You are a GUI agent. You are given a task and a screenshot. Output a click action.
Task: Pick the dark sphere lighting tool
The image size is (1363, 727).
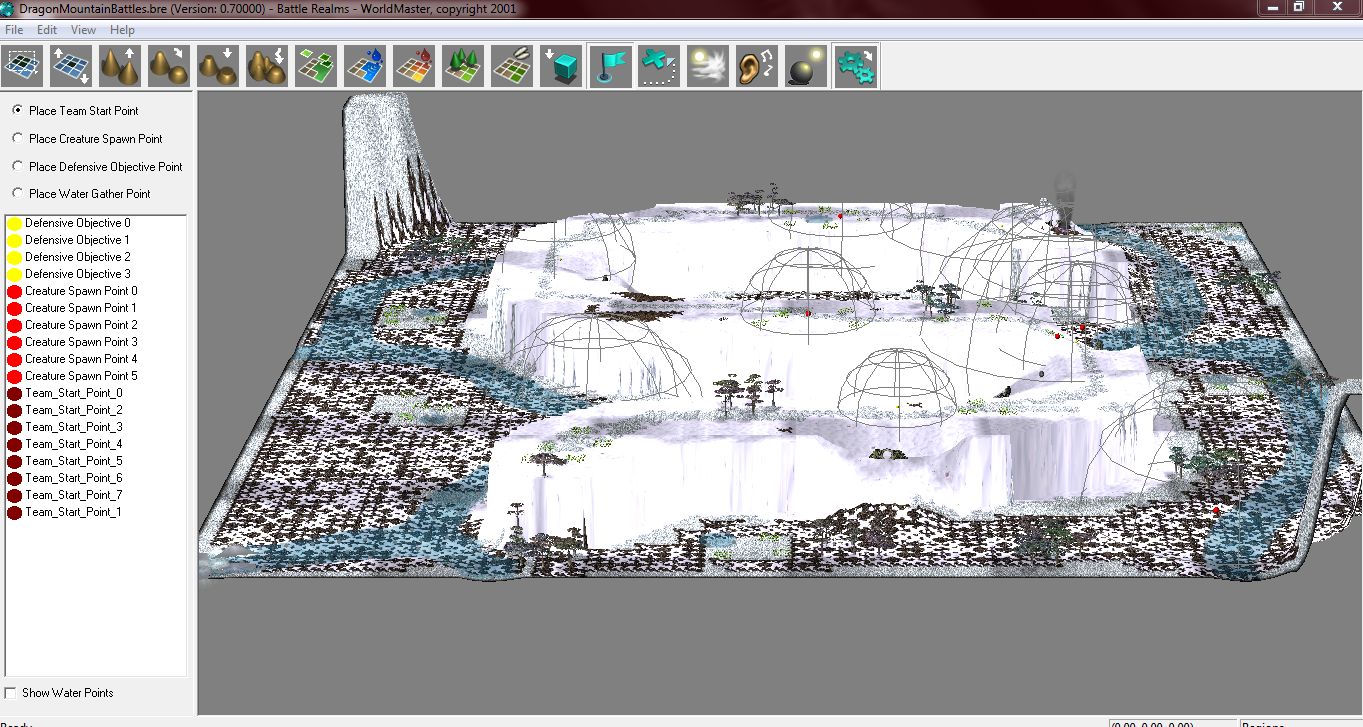pos(806,66)
